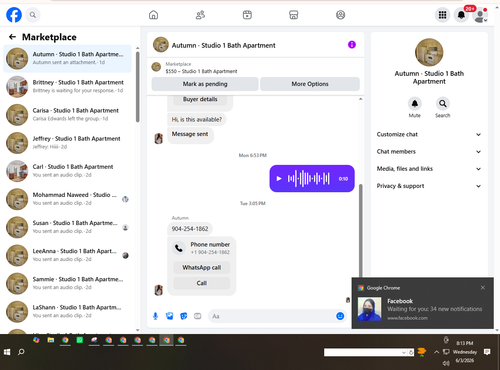The width and height of the screenshot is (500, 370).
Task: Open the taskbar address dropdown arrow
Action: (x=404, y=352)
